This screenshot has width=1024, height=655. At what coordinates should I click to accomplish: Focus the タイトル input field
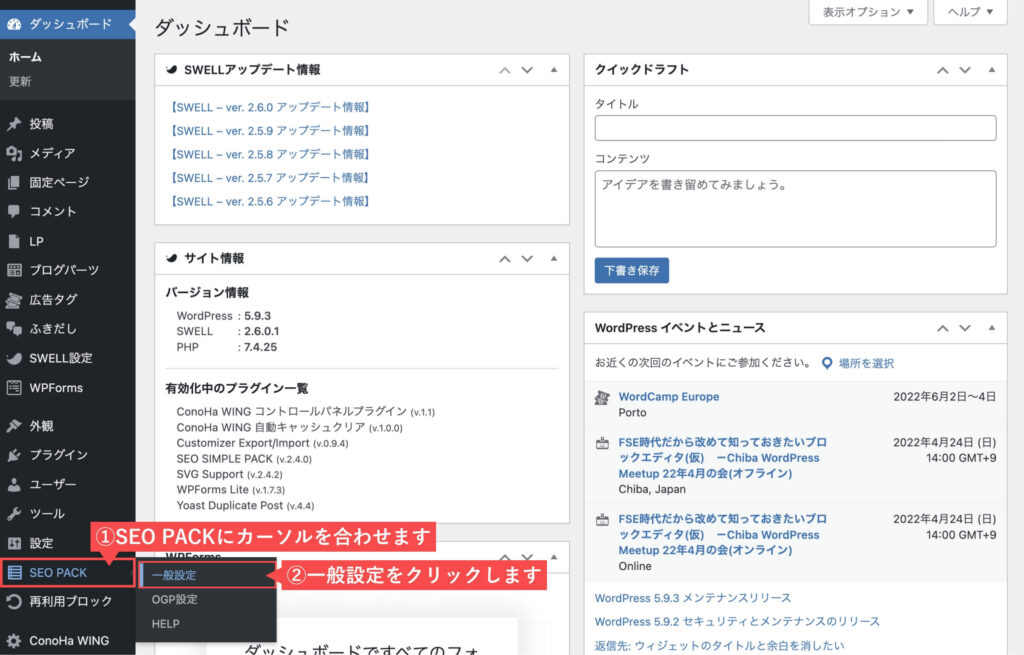pyautogui.click(x=795, y=128)
